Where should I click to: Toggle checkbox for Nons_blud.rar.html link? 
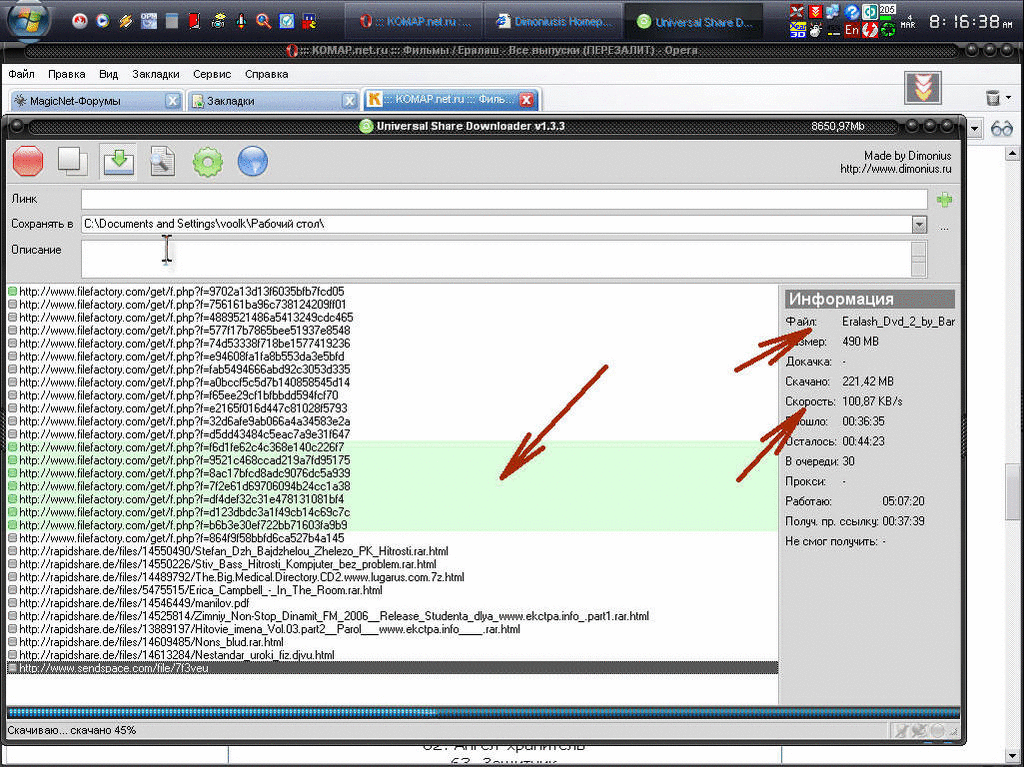[12, 642]
